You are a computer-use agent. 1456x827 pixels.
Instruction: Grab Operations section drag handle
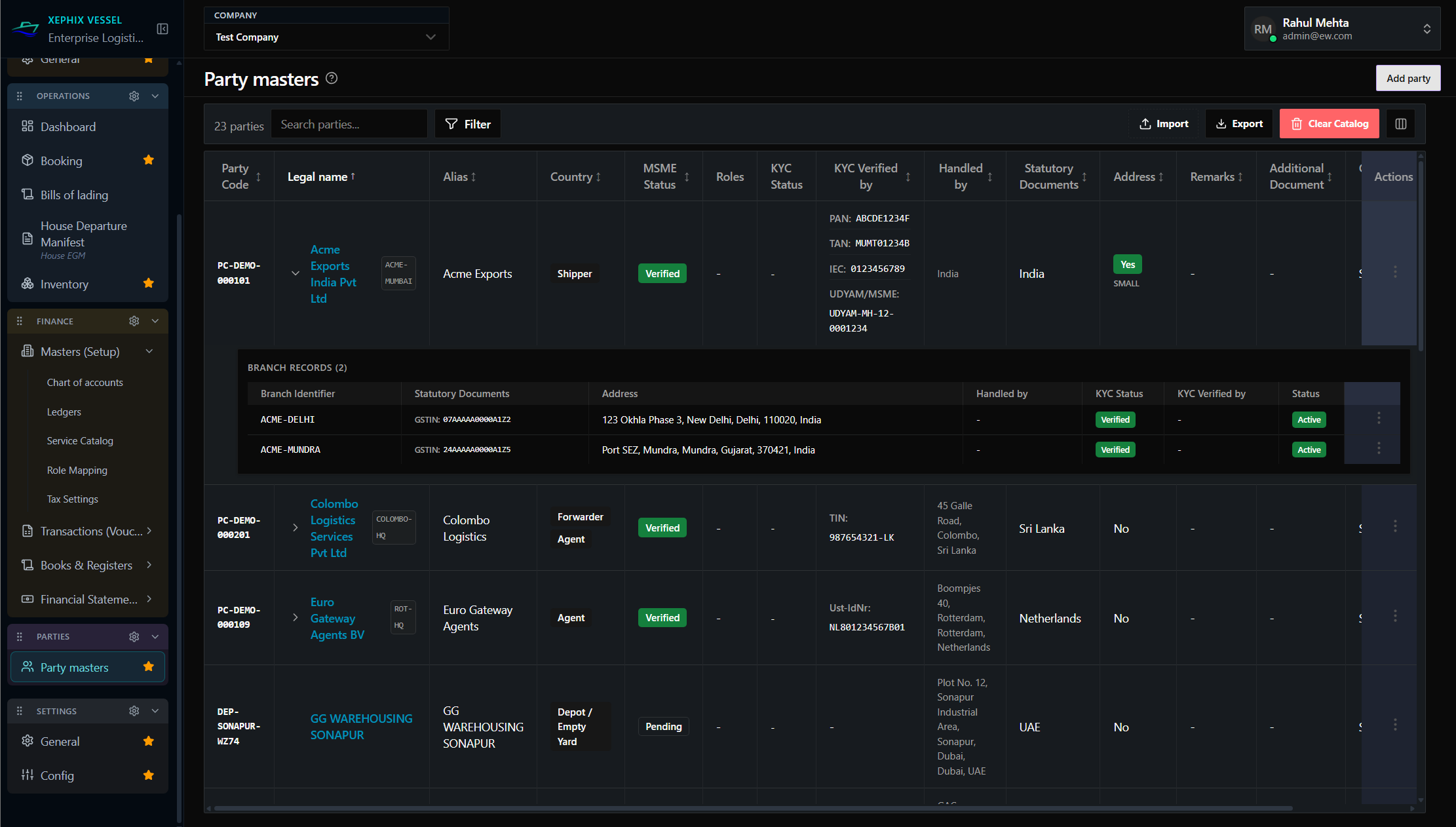pyautogui.click(x=20, y=96)
